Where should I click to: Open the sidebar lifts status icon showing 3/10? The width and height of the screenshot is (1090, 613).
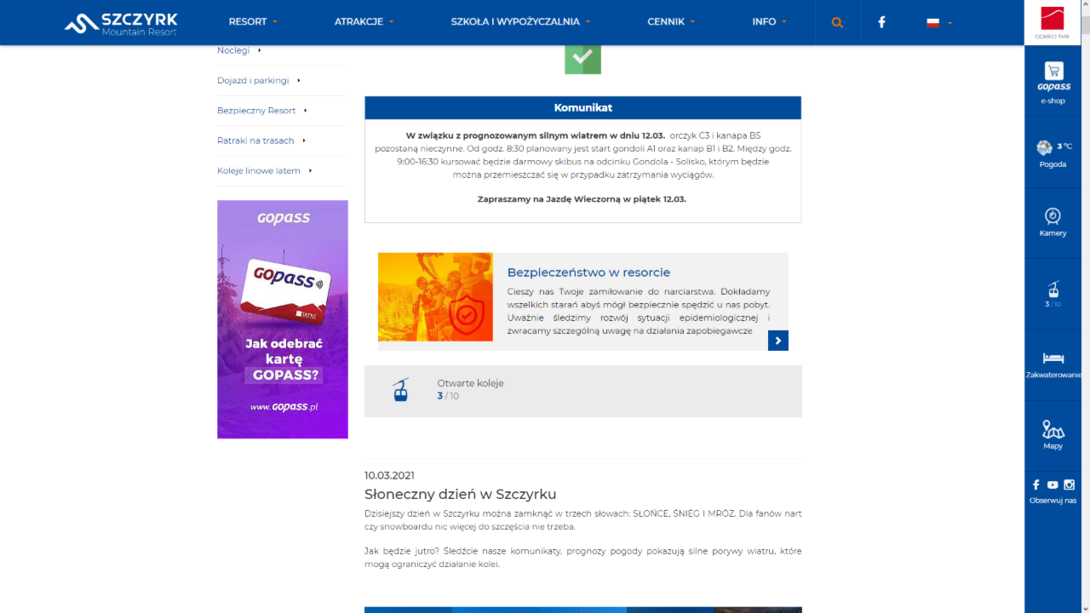1053,288
